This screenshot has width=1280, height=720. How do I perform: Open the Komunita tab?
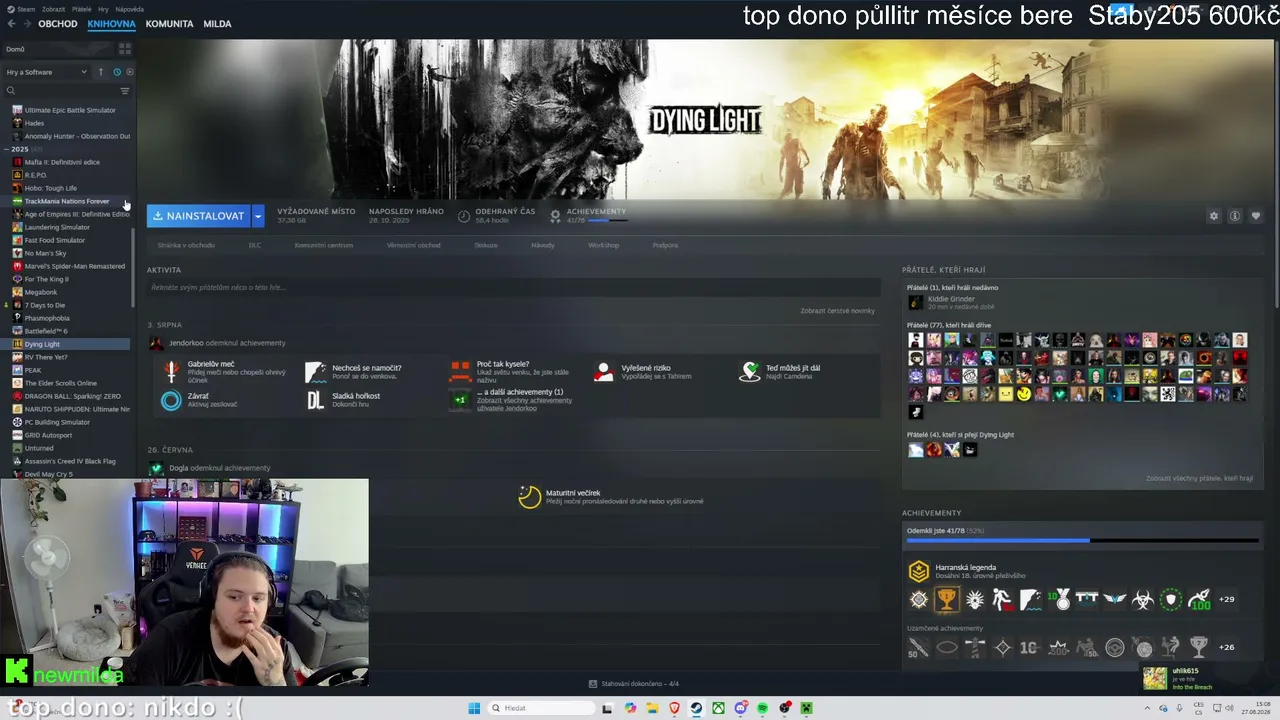[x=169, y=24]
